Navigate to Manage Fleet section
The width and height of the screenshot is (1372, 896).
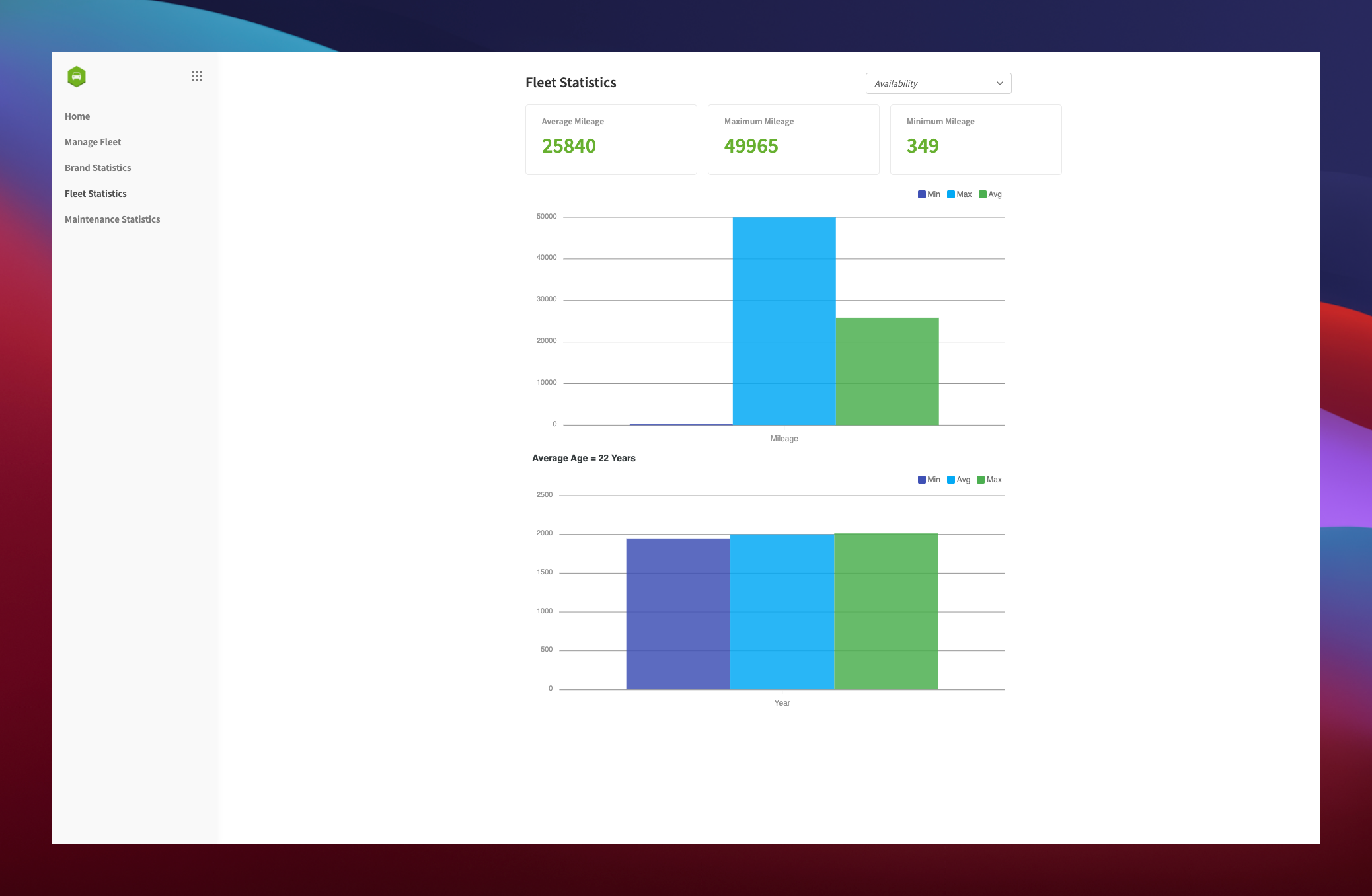tap(93, 142)
